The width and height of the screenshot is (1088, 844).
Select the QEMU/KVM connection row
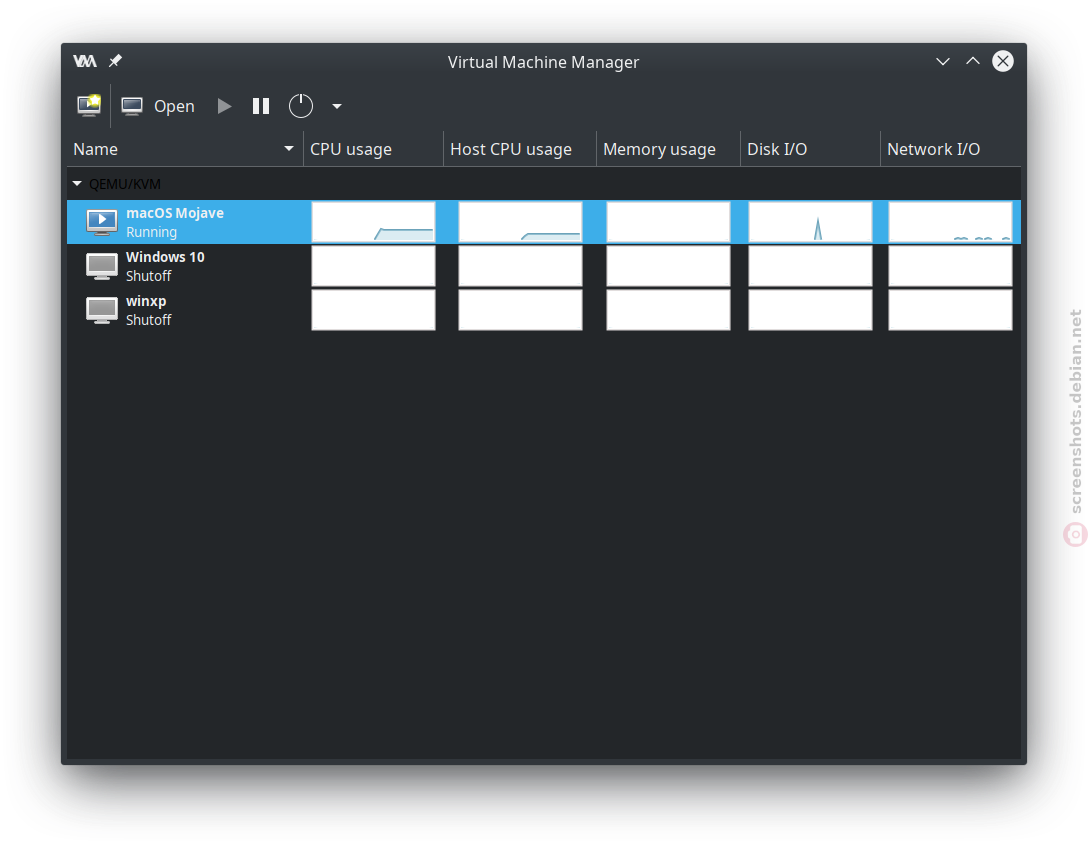[x=544, y=184]
